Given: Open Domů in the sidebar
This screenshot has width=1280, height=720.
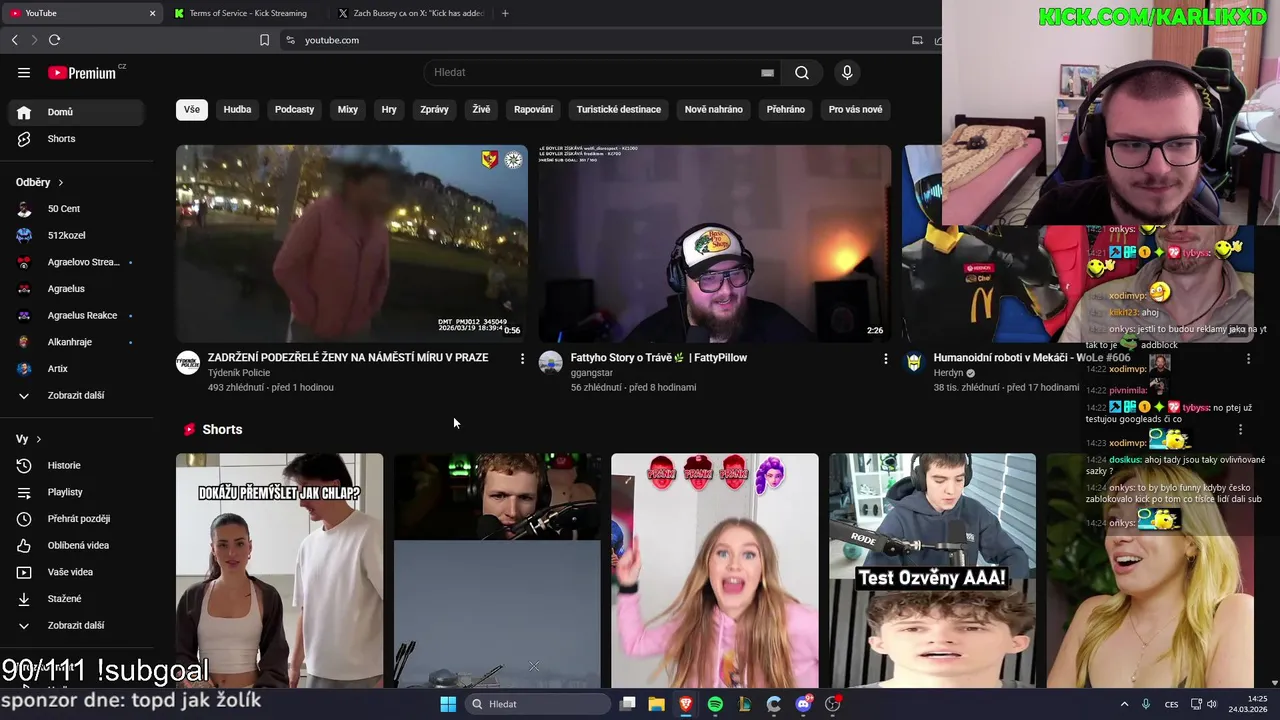Looking at the screenshot, I should point(77,112).
